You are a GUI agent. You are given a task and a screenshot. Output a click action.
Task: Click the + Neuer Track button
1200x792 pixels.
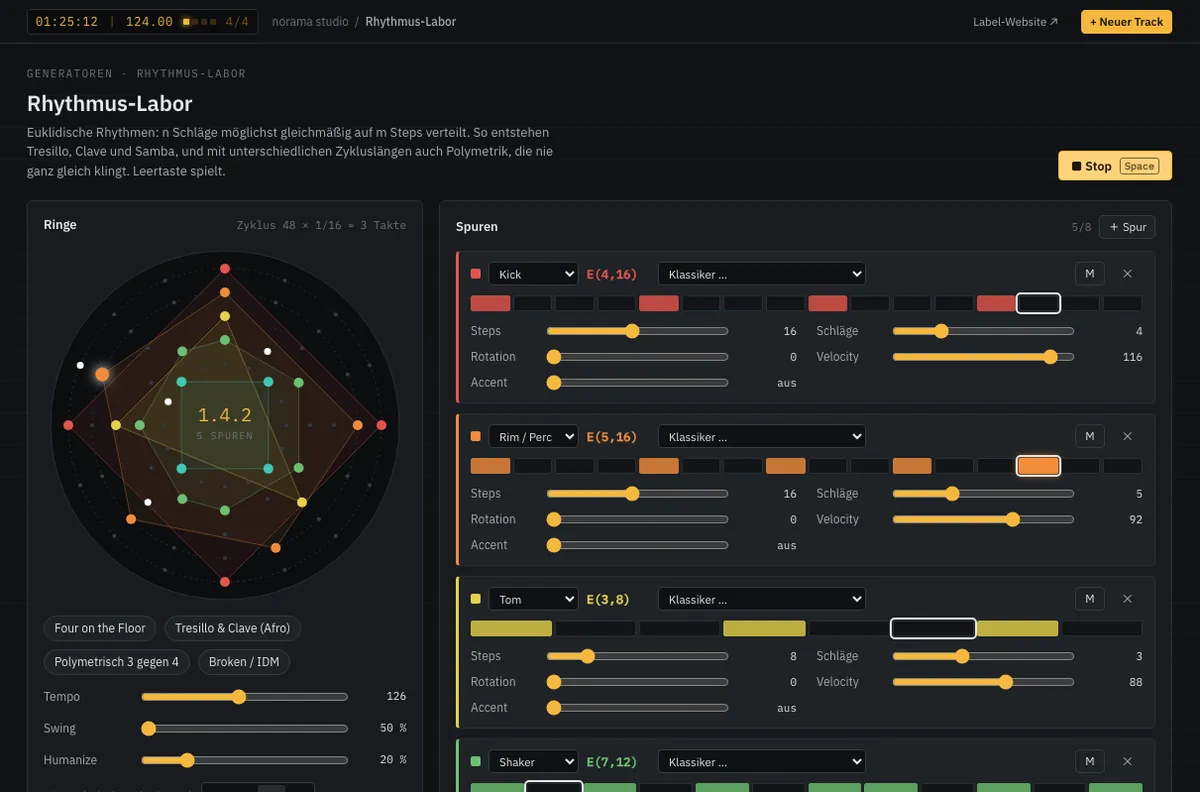click(x=1126, y=22)
